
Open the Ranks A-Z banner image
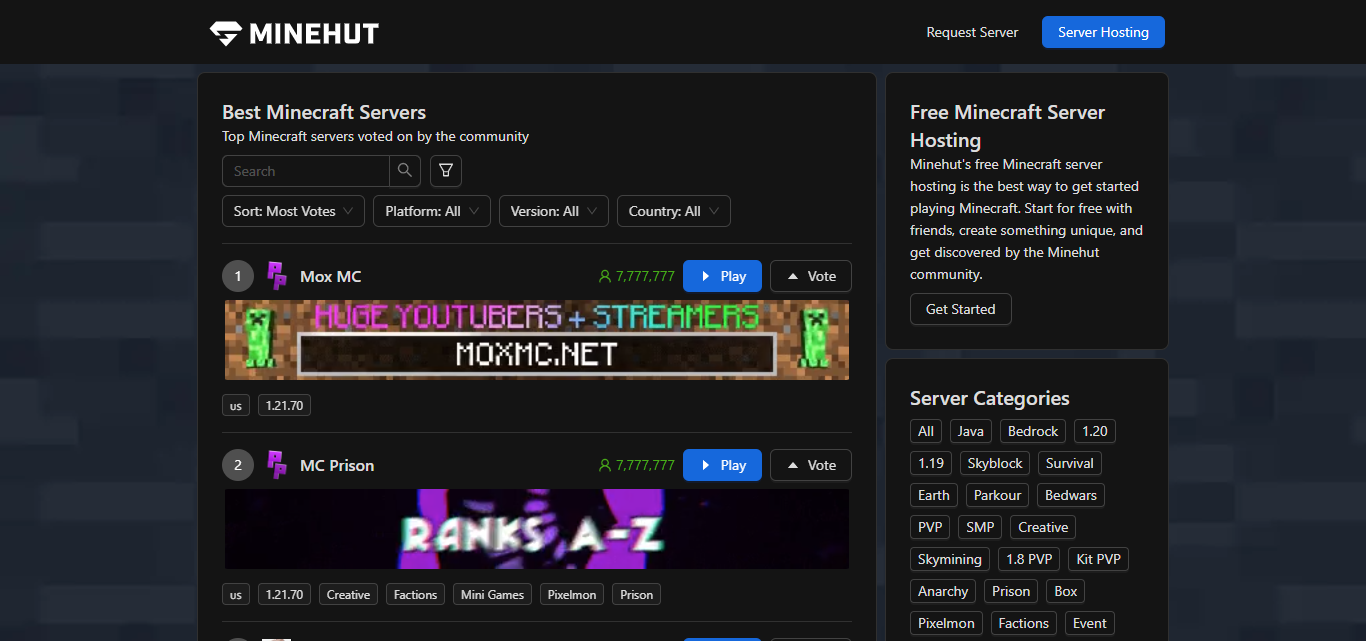coord(537,529)
